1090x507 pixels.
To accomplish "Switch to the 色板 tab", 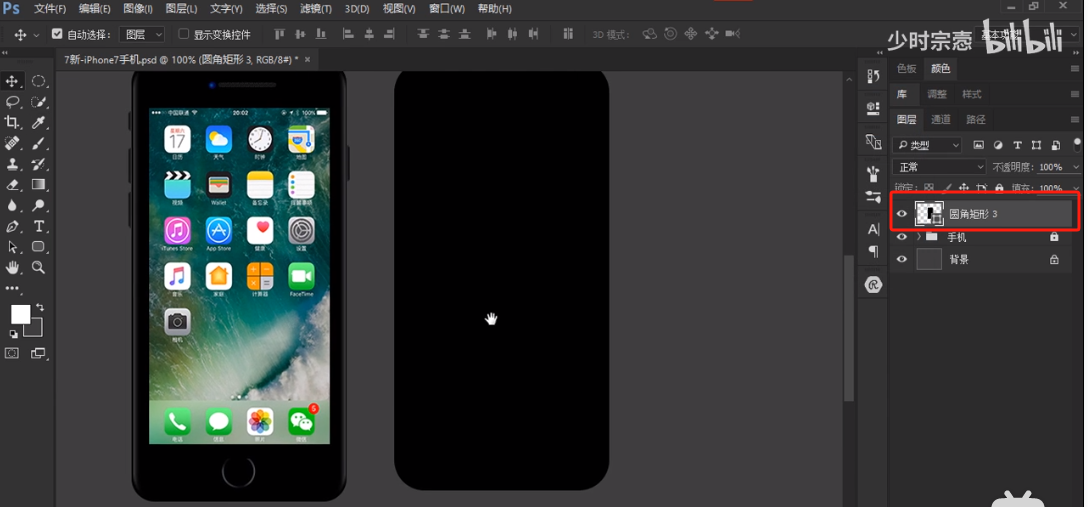I will click(906, 68).
